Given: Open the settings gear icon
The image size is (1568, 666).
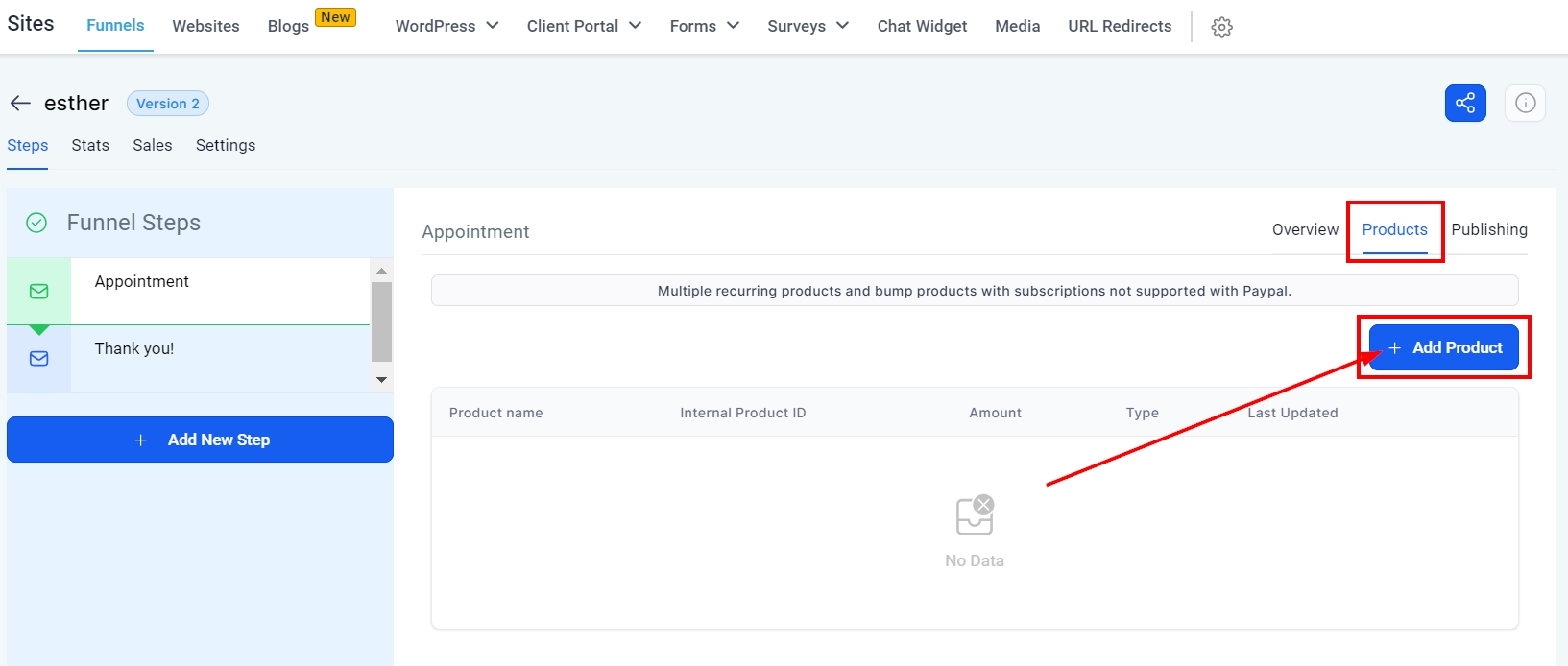Looking at the screenshot, I should click(x=1221, y=28).
